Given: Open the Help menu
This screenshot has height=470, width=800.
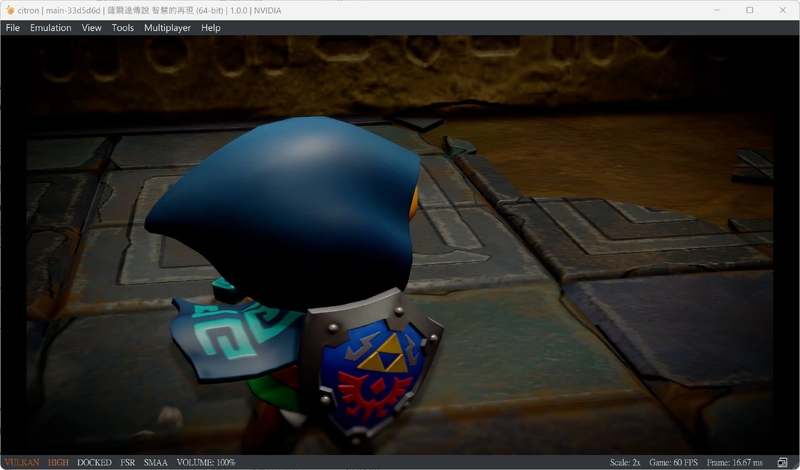Looking at the screenshot, I should coord(211,28).
